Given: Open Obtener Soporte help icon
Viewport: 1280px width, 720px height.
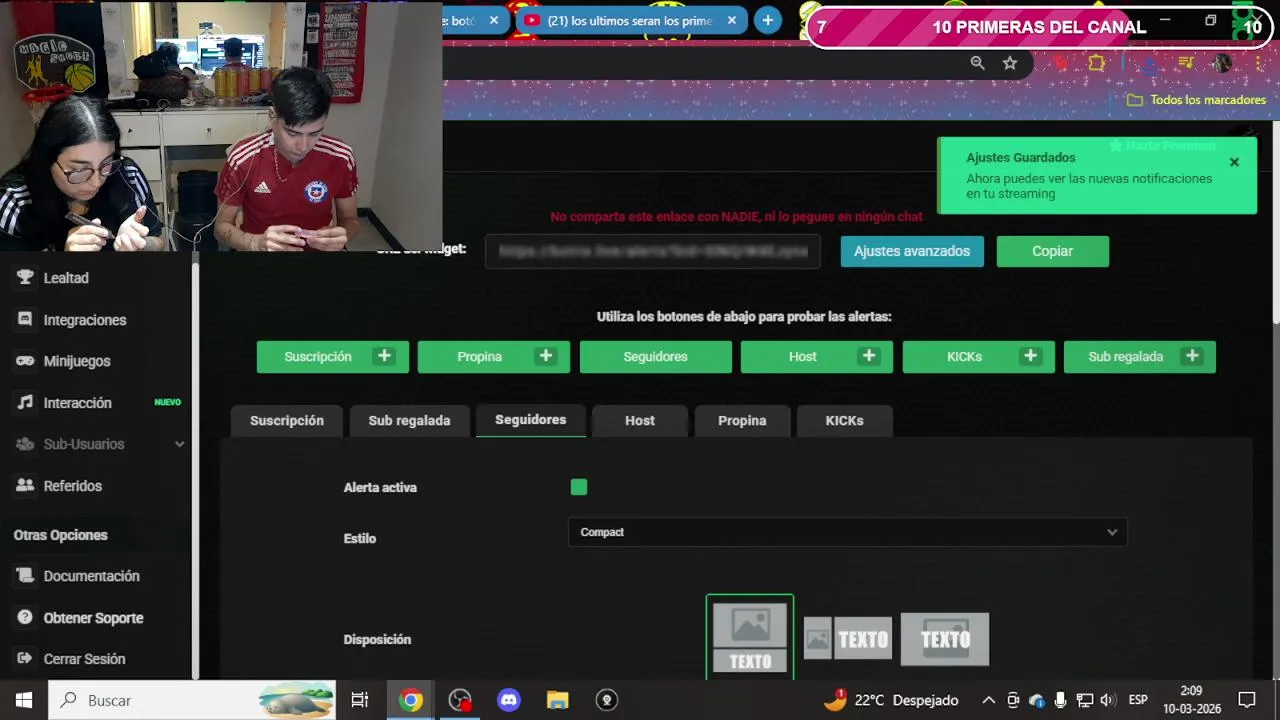Looking at the screenshot, I should tap(25, 618).
